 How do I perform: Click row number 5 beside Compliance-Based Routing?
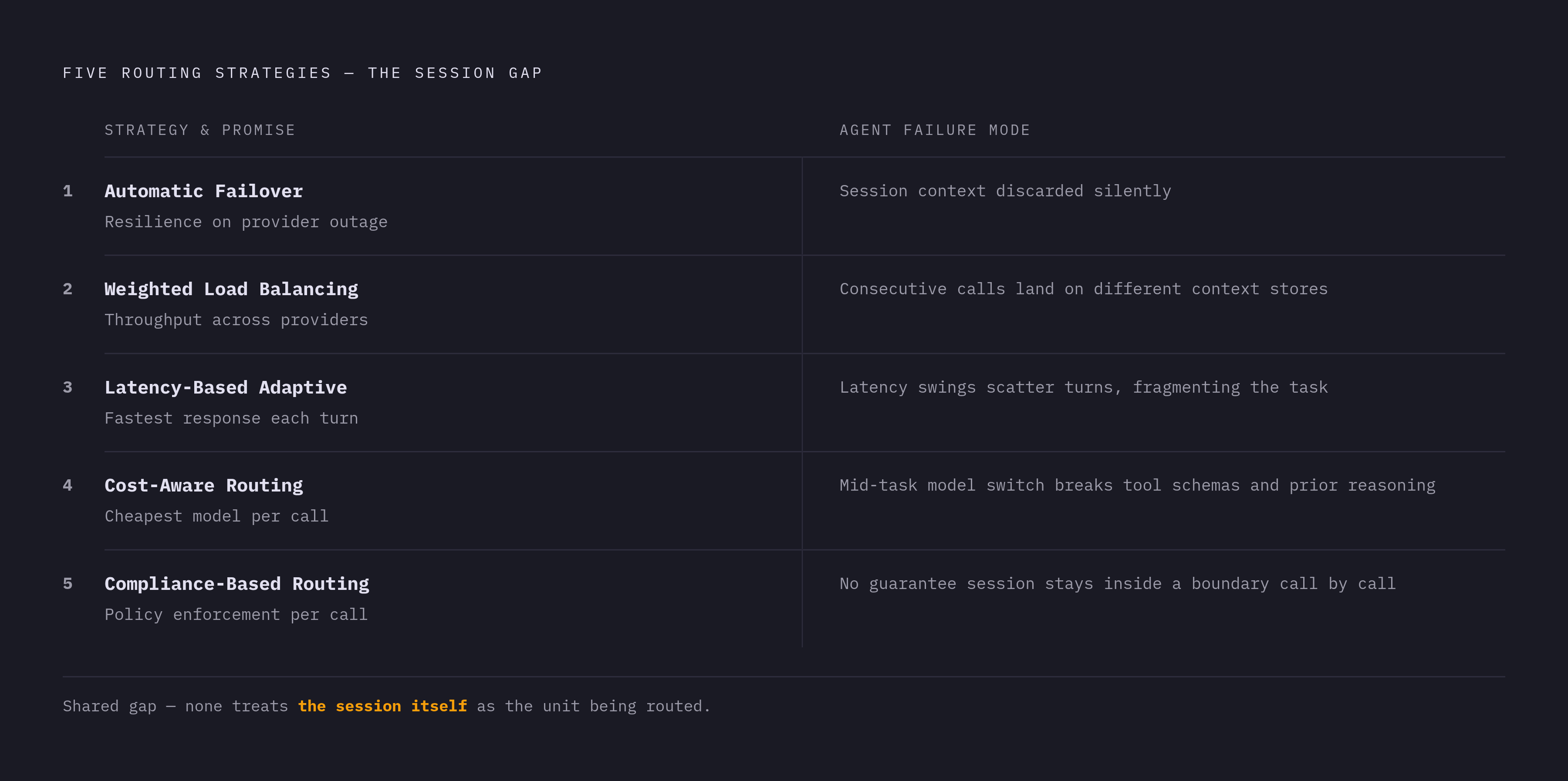coord(68,584)
